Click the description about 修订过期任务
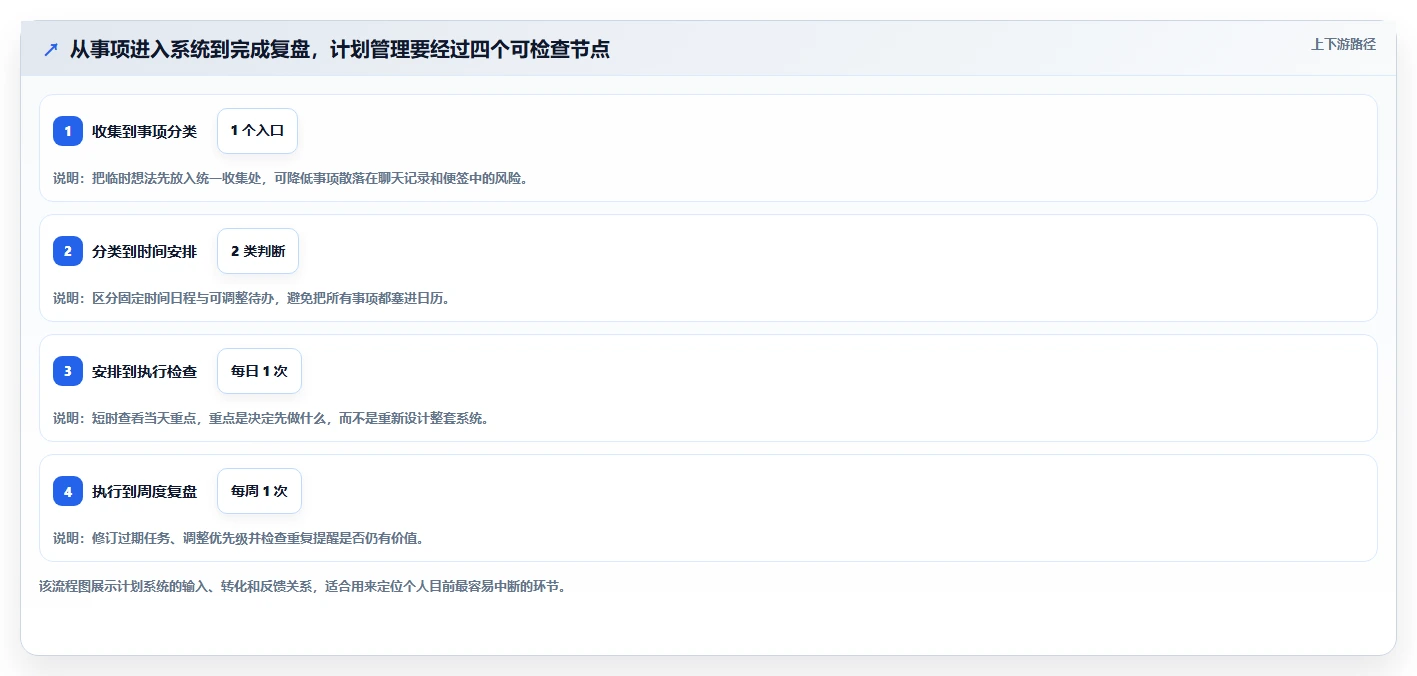The height and width of the screenshot is (676, 1417). [239, 538]
